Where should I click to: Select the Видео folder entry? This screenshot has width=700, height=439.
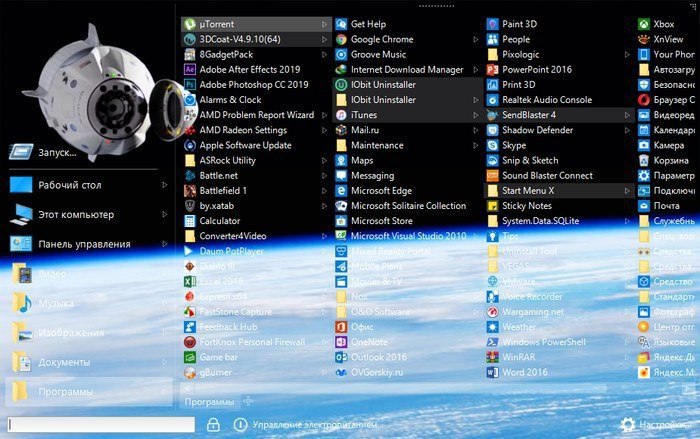89,273
